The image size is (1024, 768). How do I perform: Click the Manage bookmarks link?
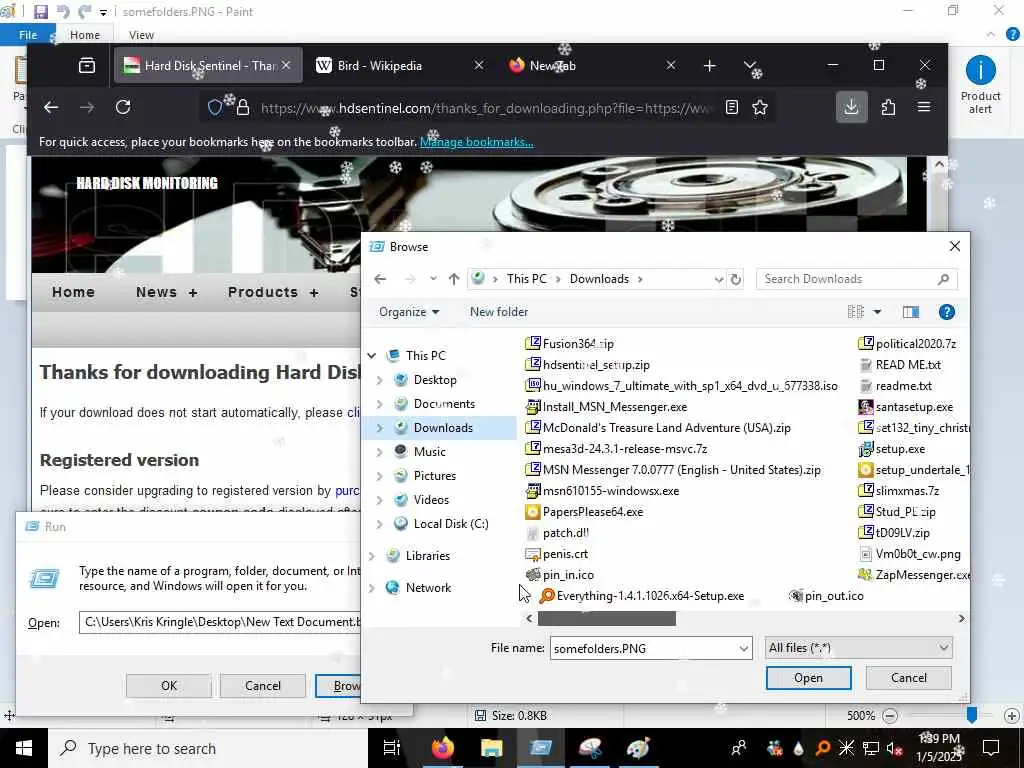pyautogui.click(x=476, y=142)
